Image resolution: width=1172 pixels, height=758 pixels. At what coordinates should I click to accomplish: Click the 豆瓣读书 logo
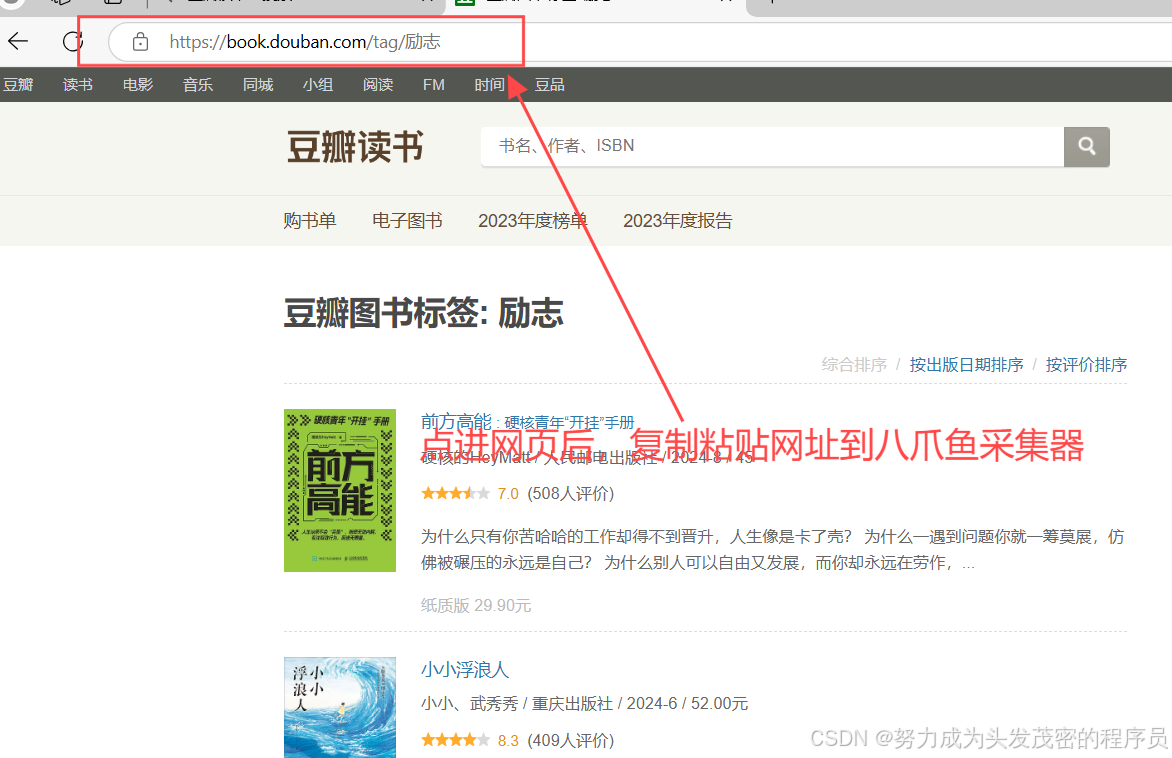click(355, 147)
